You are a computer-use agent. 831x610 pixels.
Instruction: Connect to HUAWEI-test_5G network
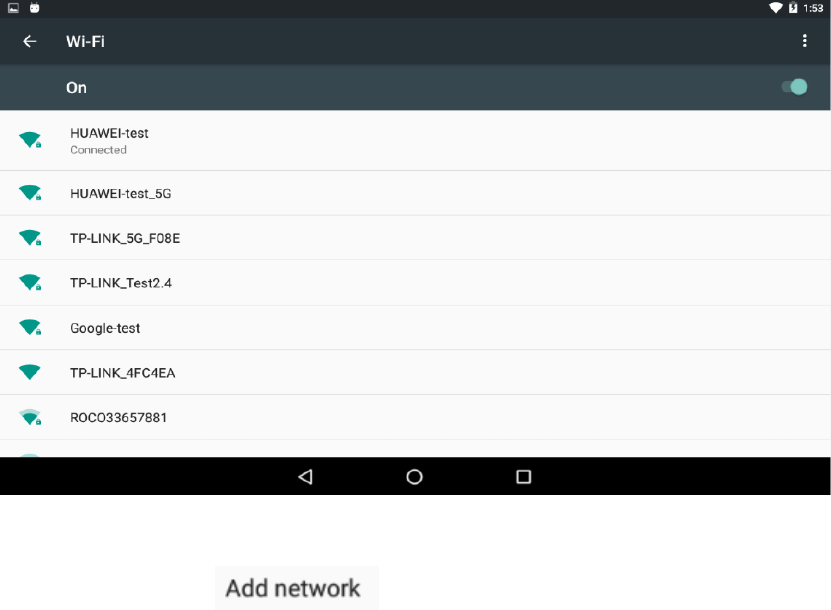[x=415, y=193]
